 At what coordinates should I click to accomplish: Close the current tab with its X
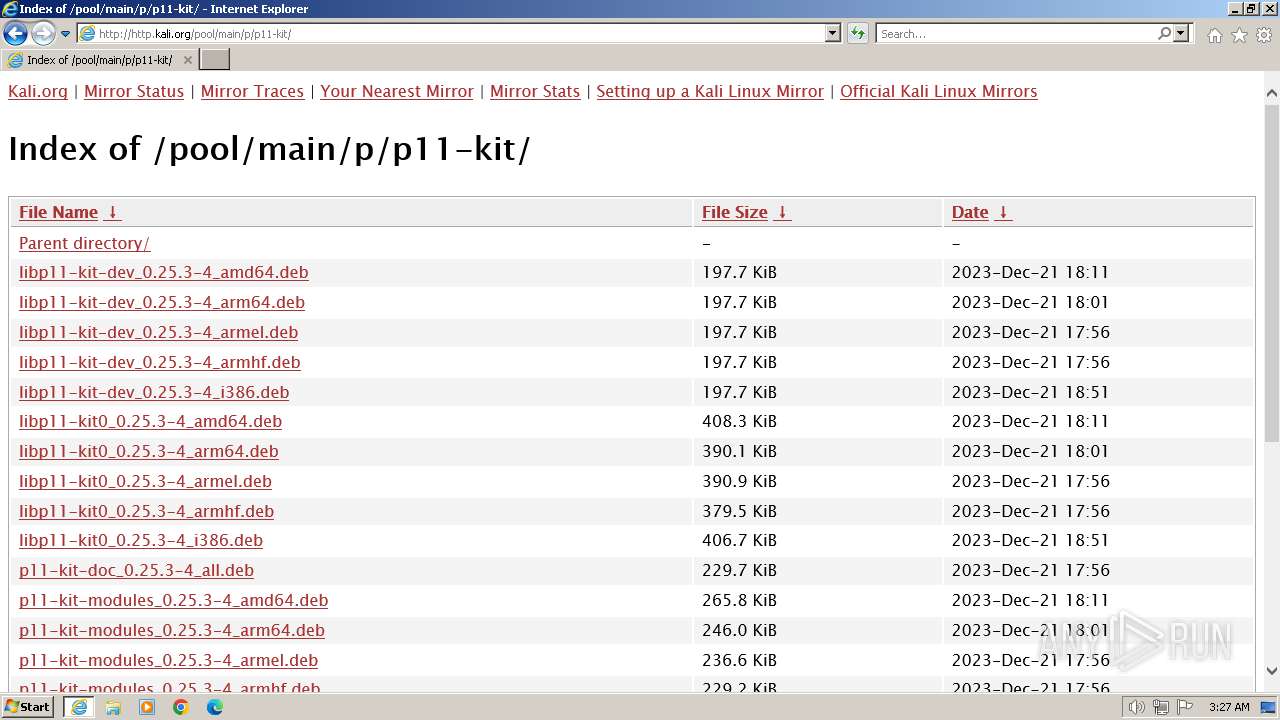(x=187, y=60)
